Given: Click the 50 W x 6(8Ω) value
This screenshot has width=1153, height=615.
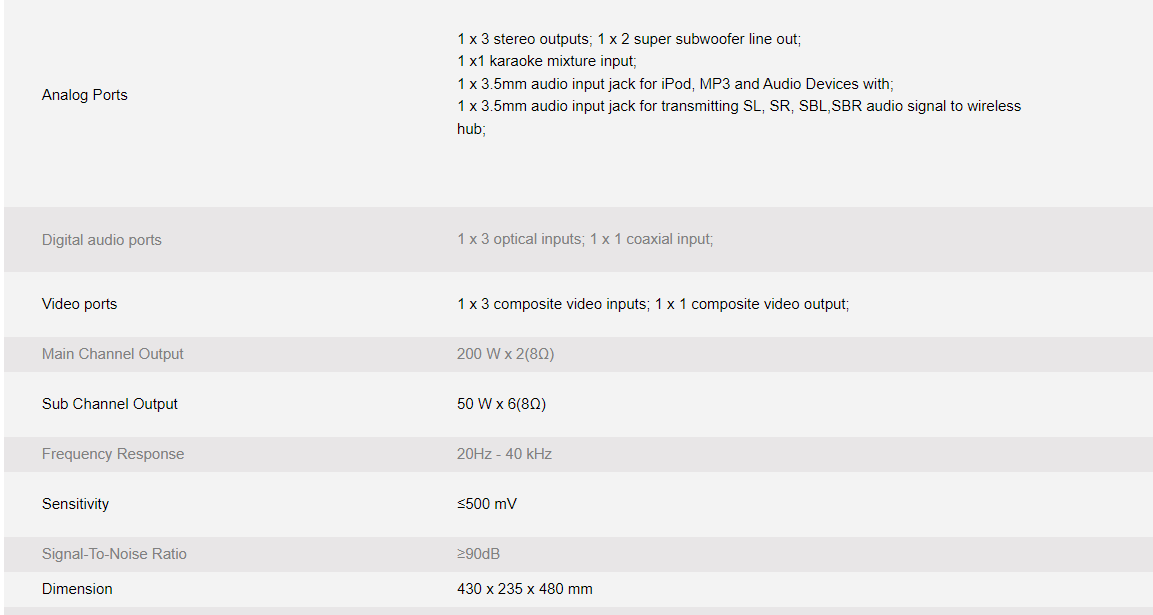Looking at the screenshot, I should [x=501, y=404].
